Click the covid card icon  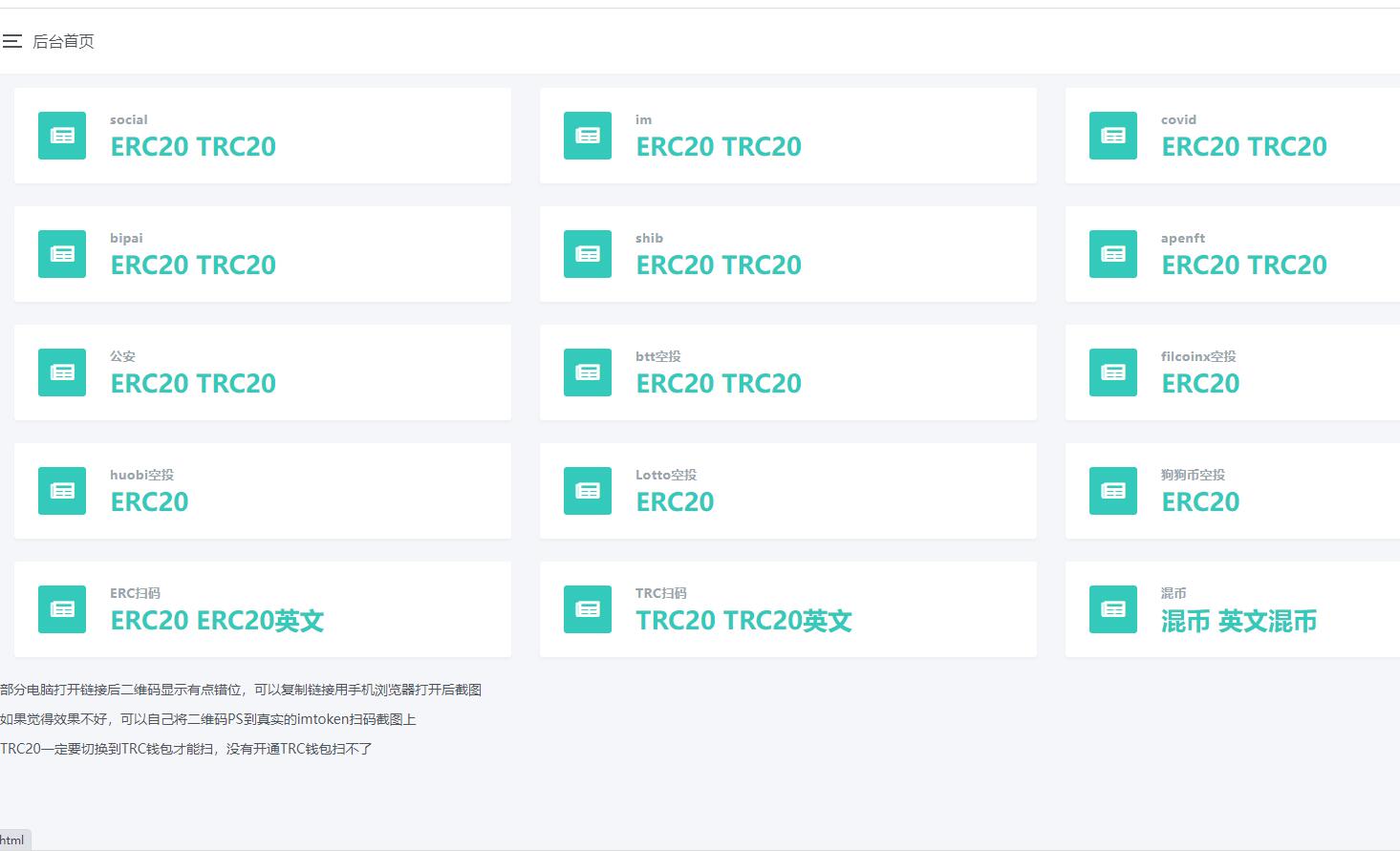point(1113,136)
